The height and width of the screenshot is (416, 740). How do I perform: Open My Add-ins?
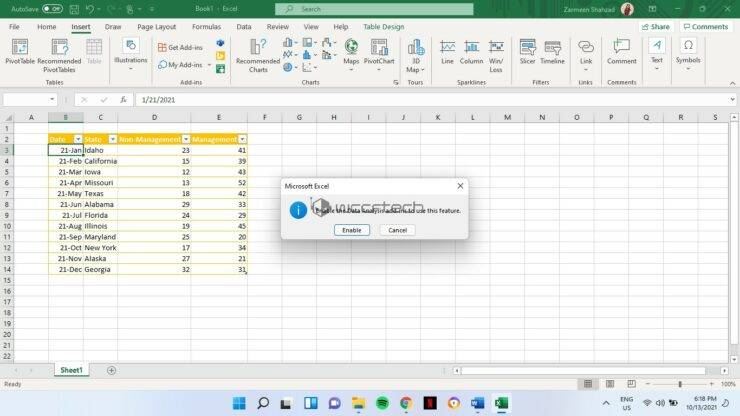pyautogui.click(x=180, y=65)
